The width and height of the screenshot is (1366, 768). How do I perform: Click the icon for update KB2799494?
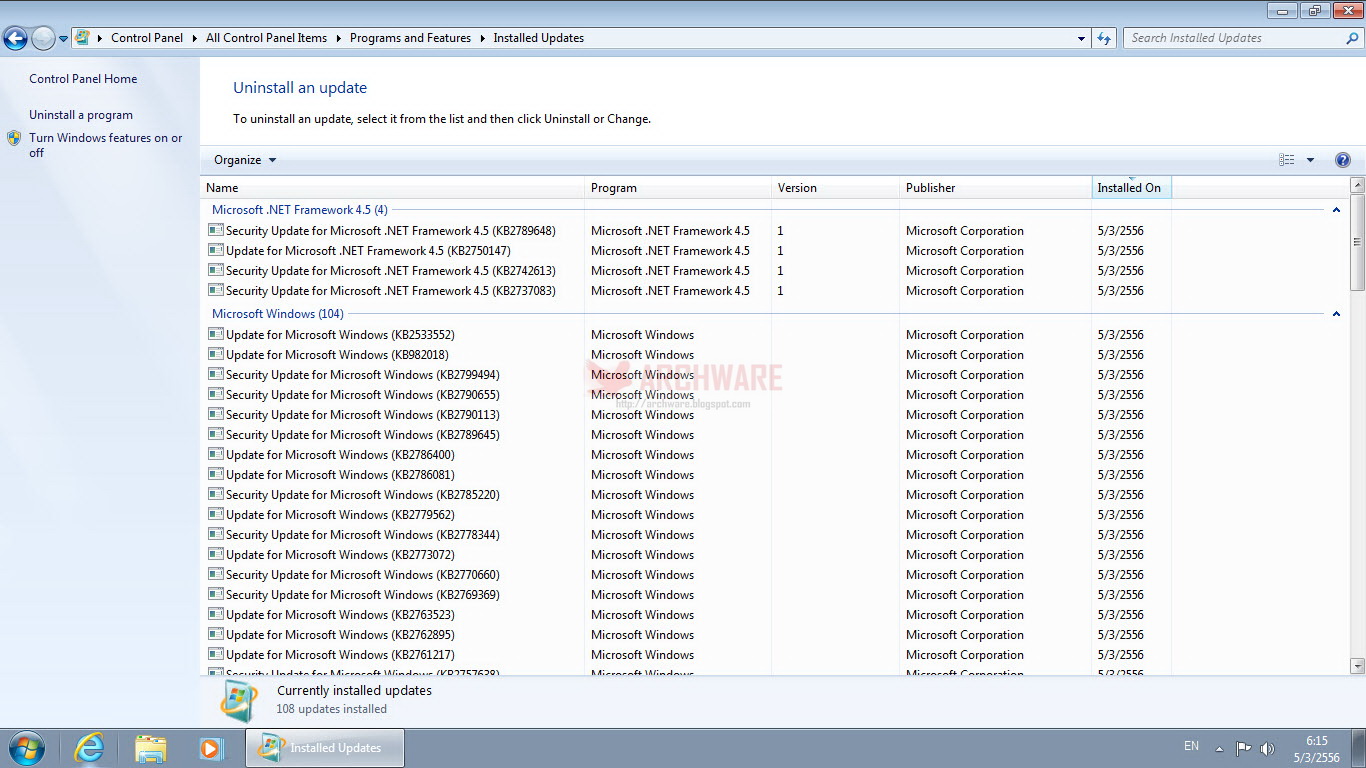click(x=215, y=374)
